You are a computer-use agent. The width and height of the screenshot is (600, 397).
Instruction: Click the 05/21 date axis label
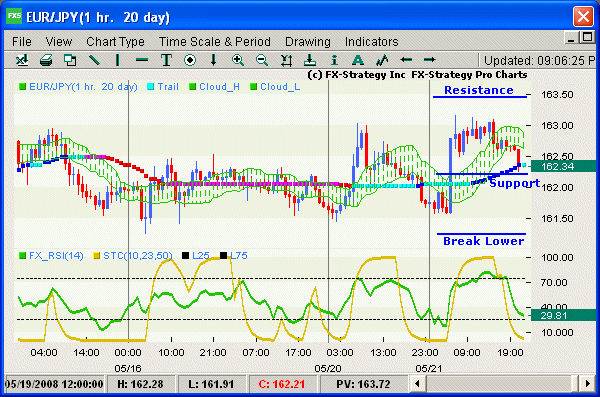pyautogui.click(x=429, y=368)
